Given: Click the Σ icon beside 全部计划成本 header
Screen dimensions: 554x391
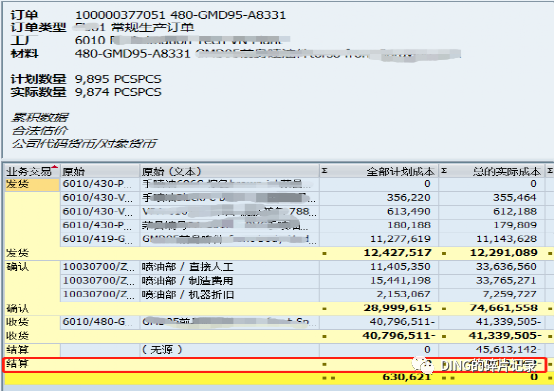Looking at the screenshot, I should [324, 171].
